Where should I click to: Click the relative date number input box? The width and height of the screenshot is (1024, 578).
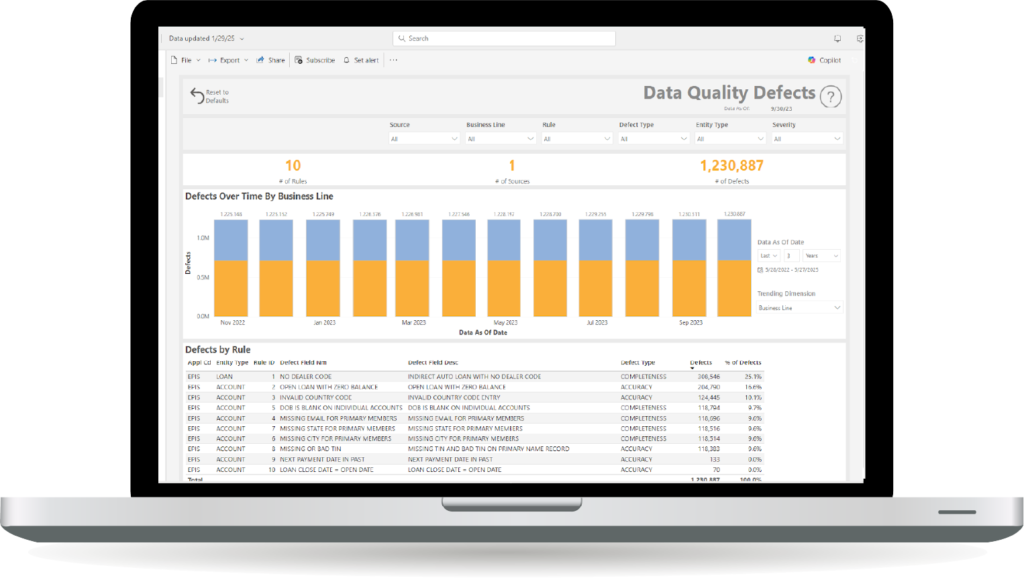click(x=792, y=256)
